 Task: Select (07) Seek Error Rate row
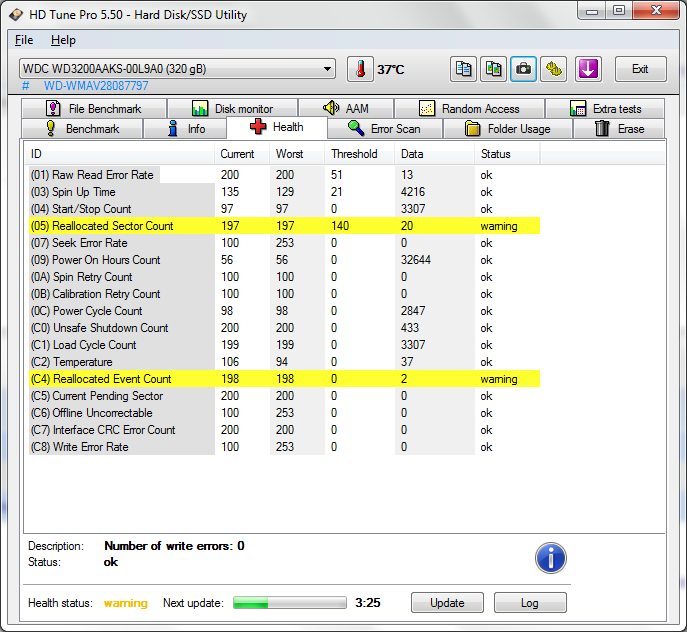pyautogui.click(x=284, y=243)
